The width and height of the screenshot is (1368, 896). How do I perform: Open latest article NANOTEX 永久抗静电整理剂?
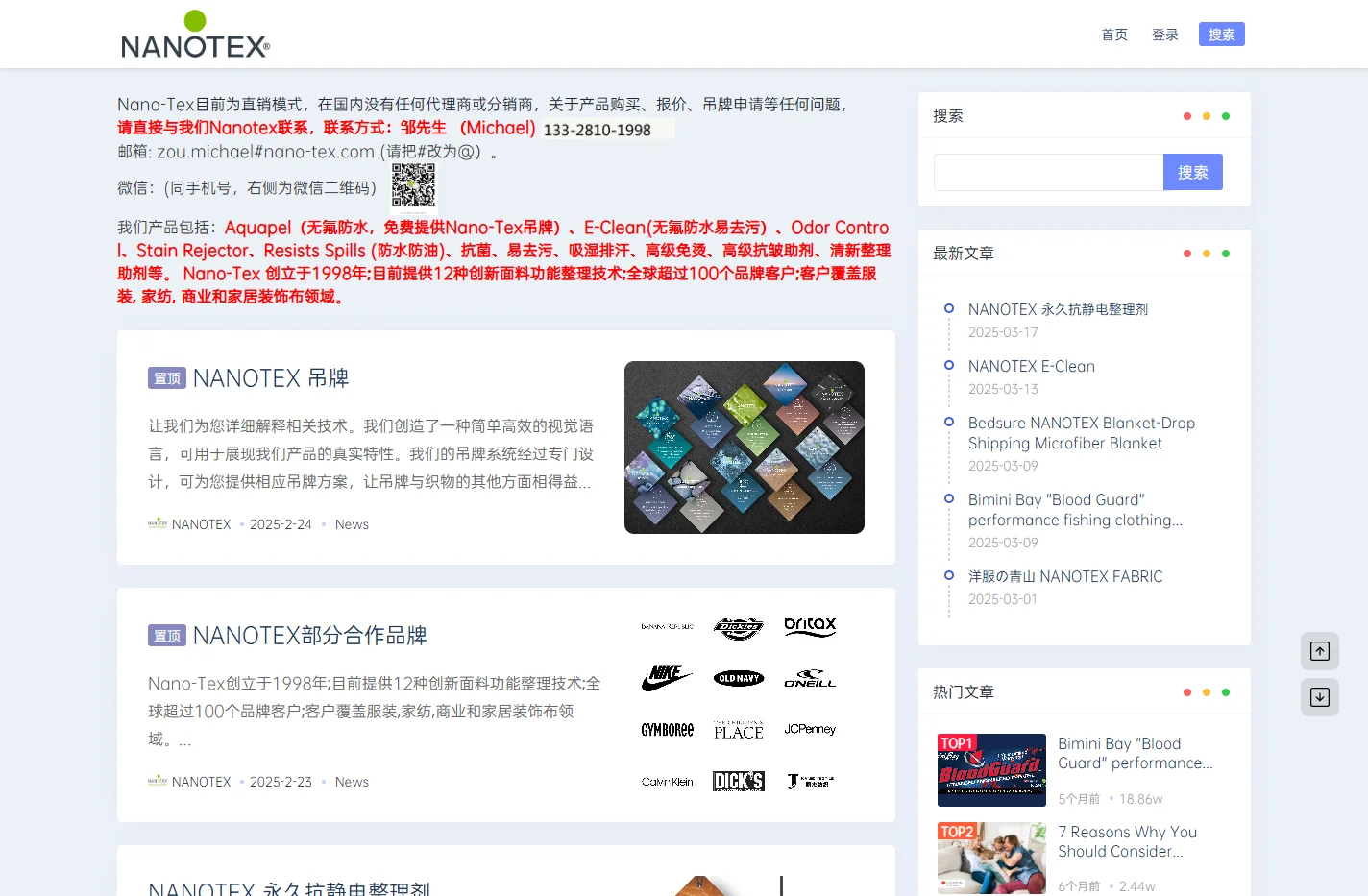coord(1058,309)
